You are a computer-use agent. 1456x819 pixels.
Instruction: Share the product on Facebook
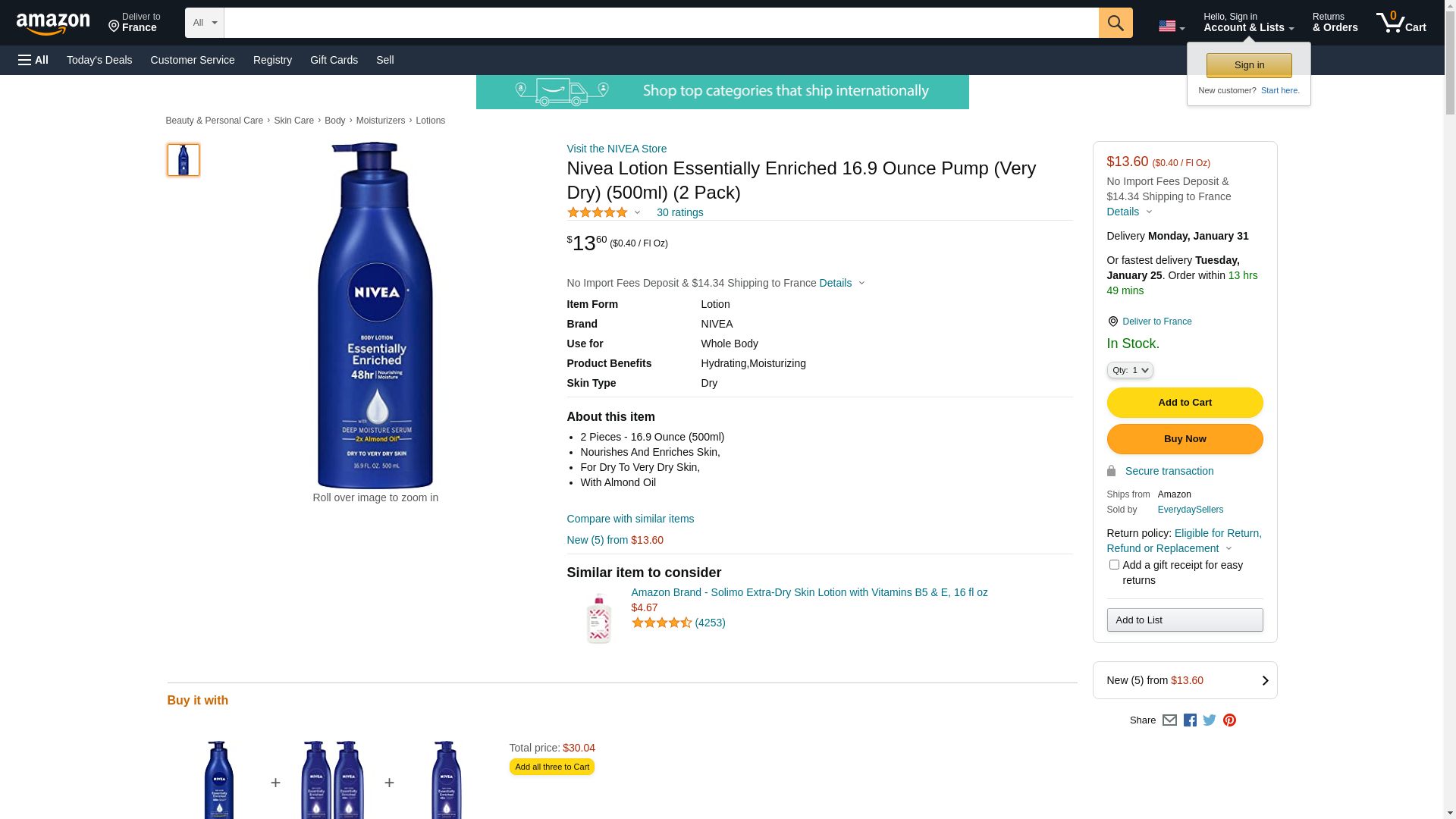[1190, 720]
